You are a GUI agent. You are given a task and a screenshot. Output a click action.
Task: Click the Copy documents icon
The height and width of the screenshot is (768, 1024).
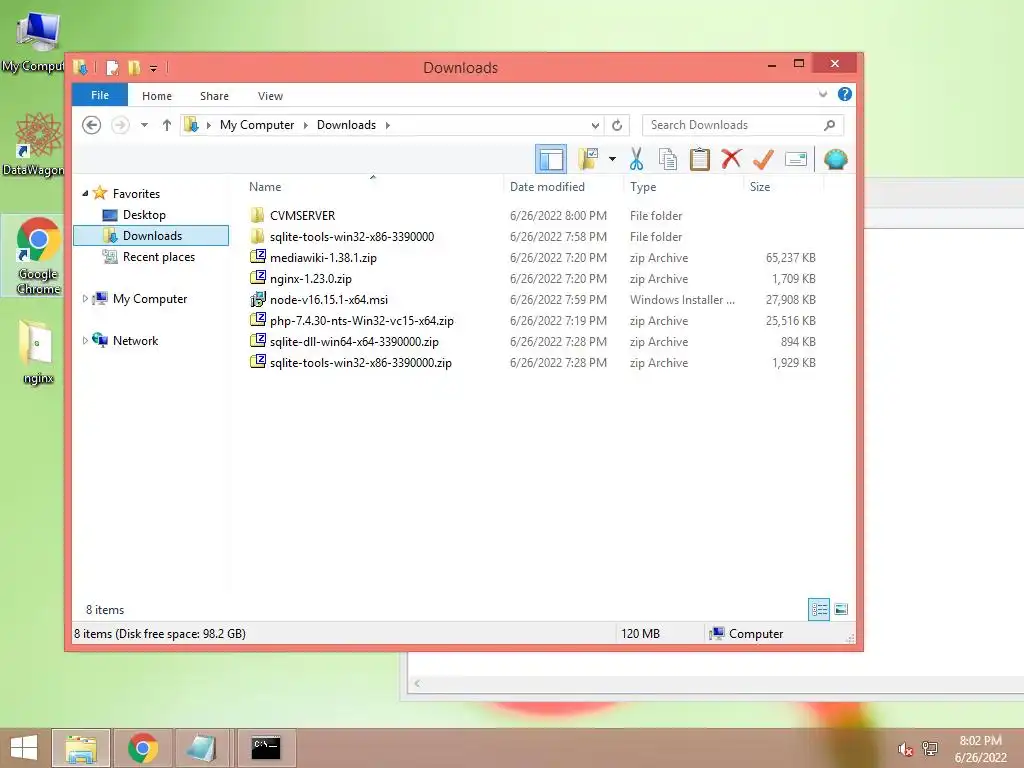point(667,159)
